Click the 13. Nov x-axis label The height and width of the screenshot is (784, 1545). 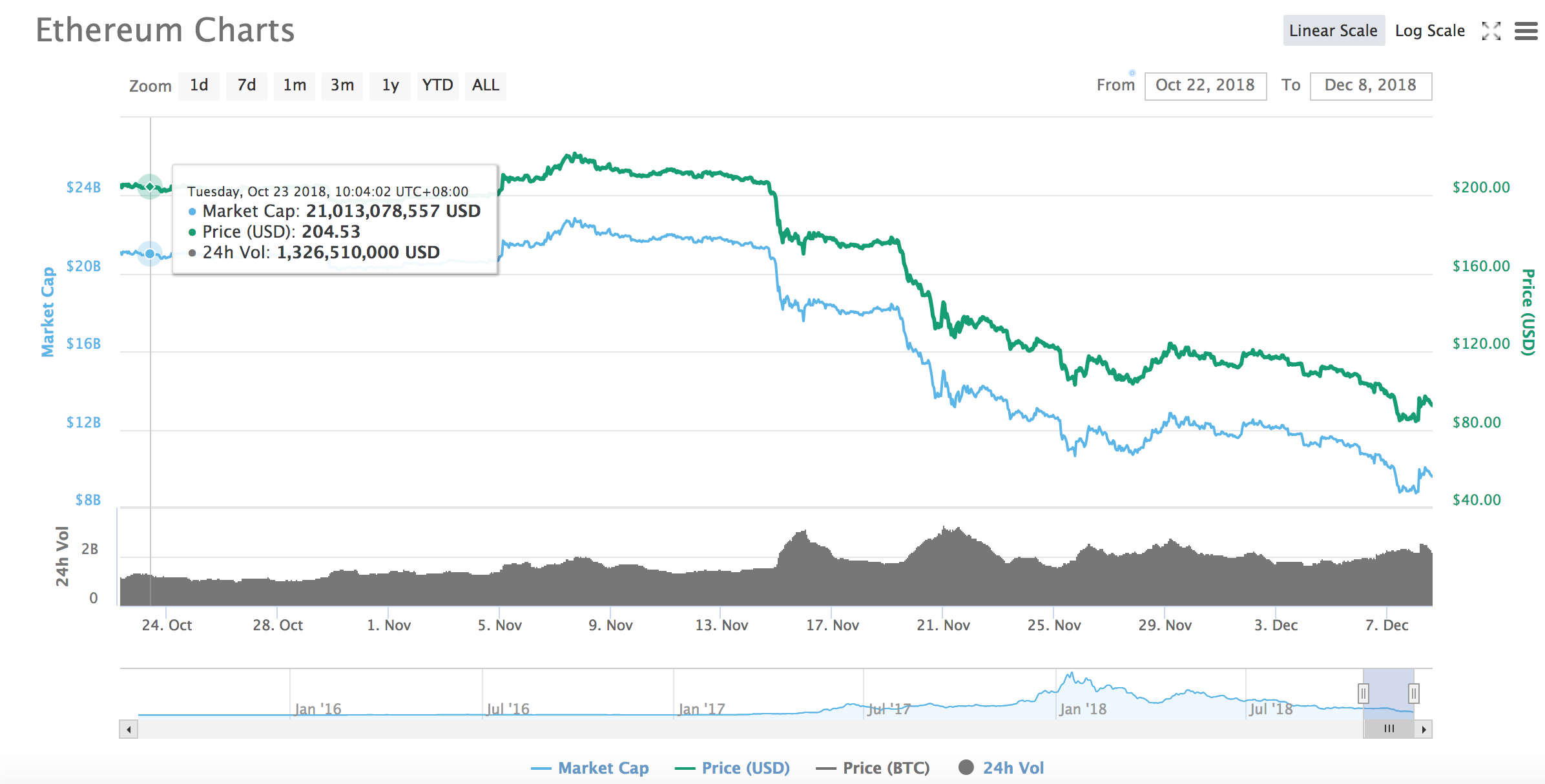pos(721,625)
